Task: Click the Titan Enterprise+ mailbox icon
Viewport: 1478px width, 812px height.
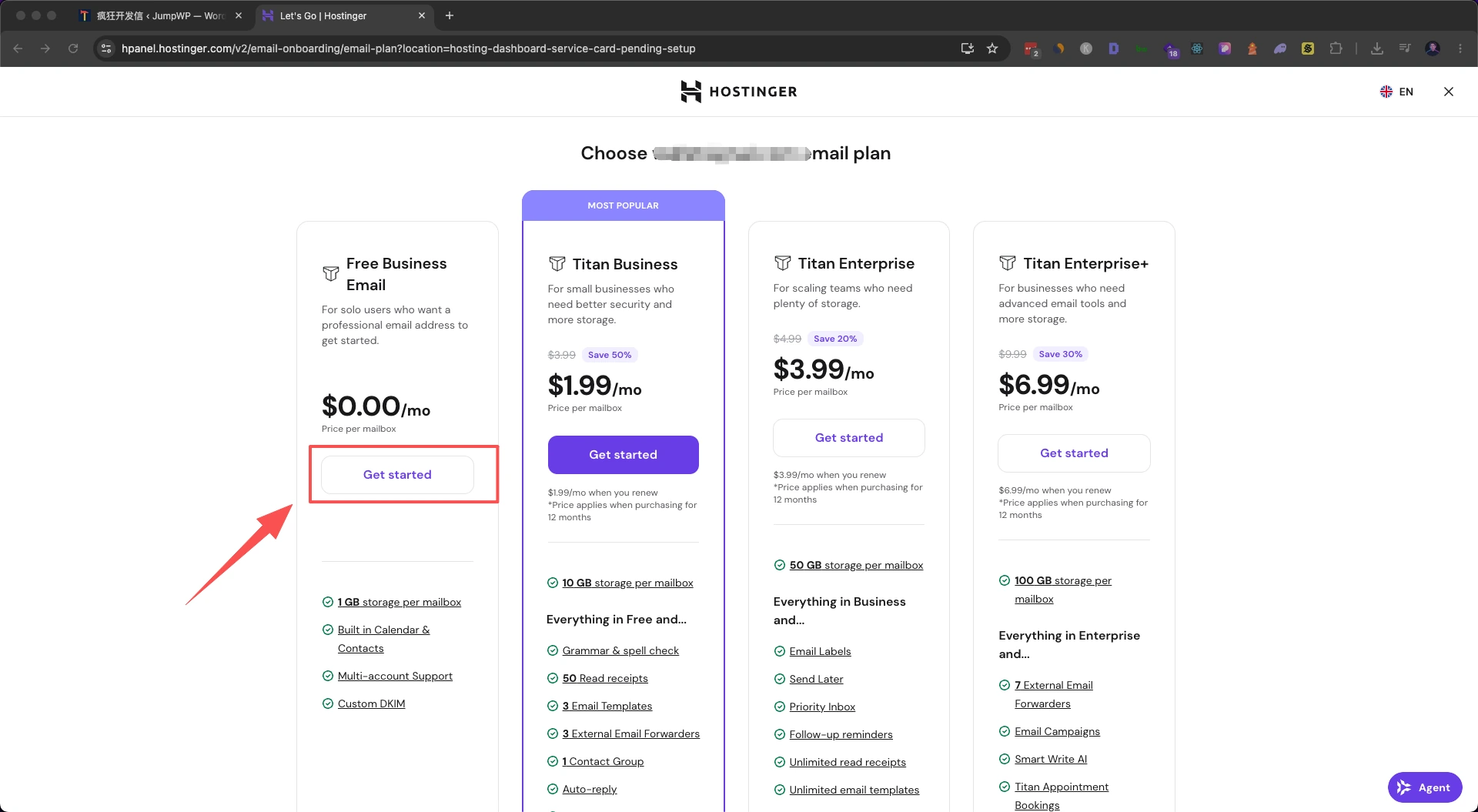Action: click(x=1008, y=263)
